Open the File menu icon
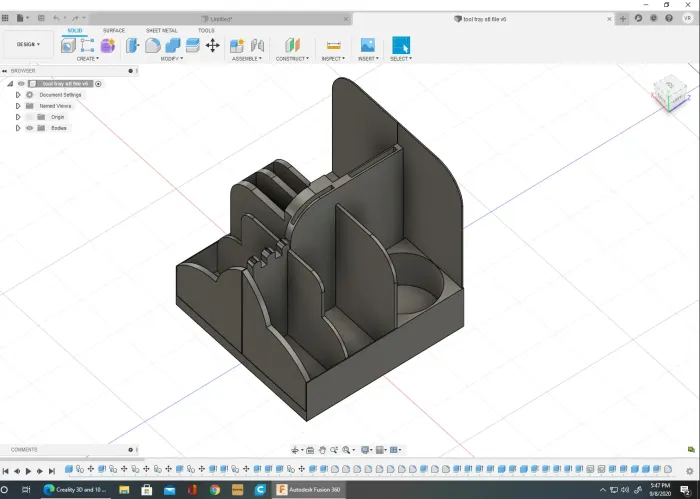The height and width of the screenshot is (499, 700). coord(21,18)
